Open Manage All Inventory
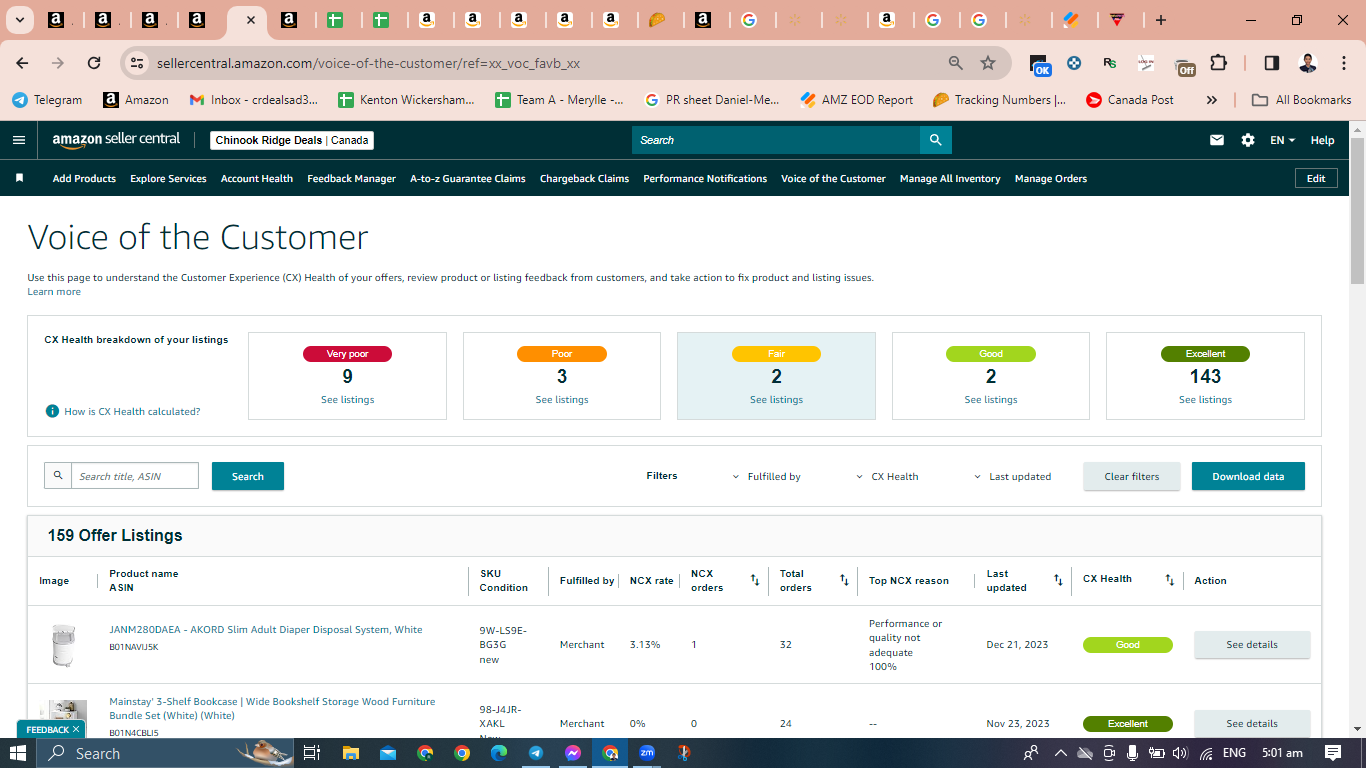Screen dimensions: 1366x768 tap(950, 179)
